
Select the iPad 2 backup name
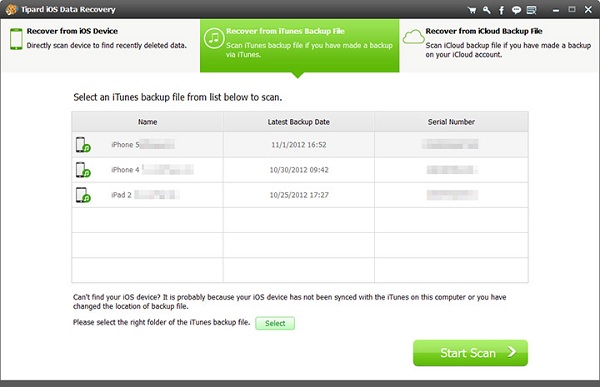pos(145,195)
